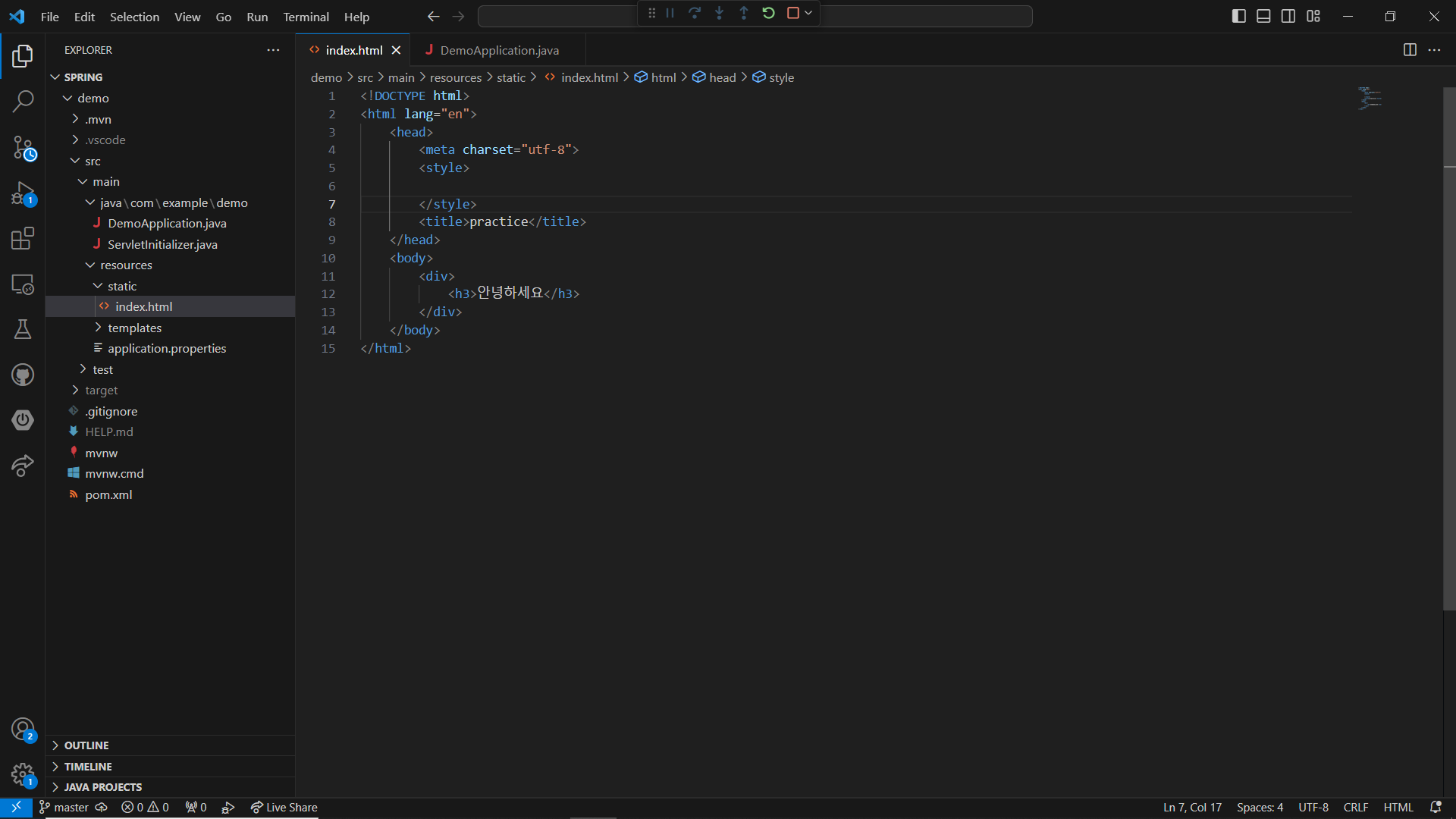Switch to DemoApplication.java tab
This screenshot has height=819, width=1456.
coord(499,50)
